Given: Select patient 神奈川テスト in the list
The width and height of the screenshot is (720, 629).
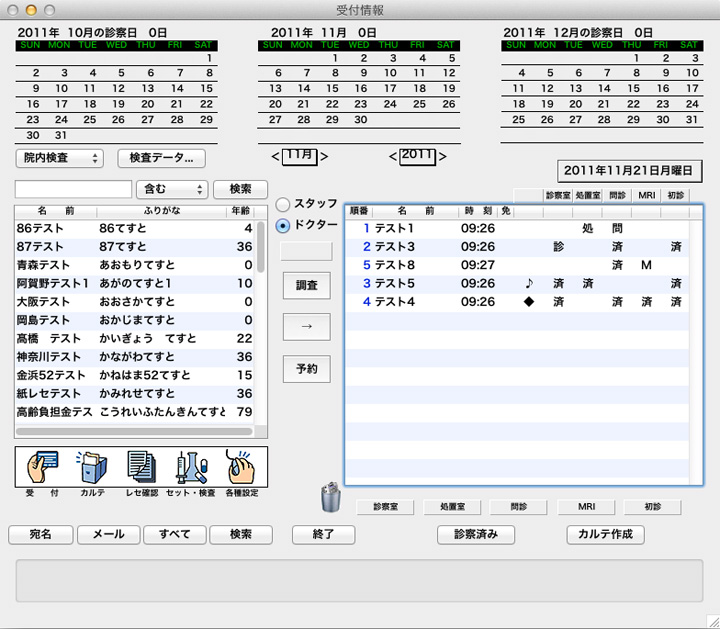Looking at the screenshot, I should (135, 357).
